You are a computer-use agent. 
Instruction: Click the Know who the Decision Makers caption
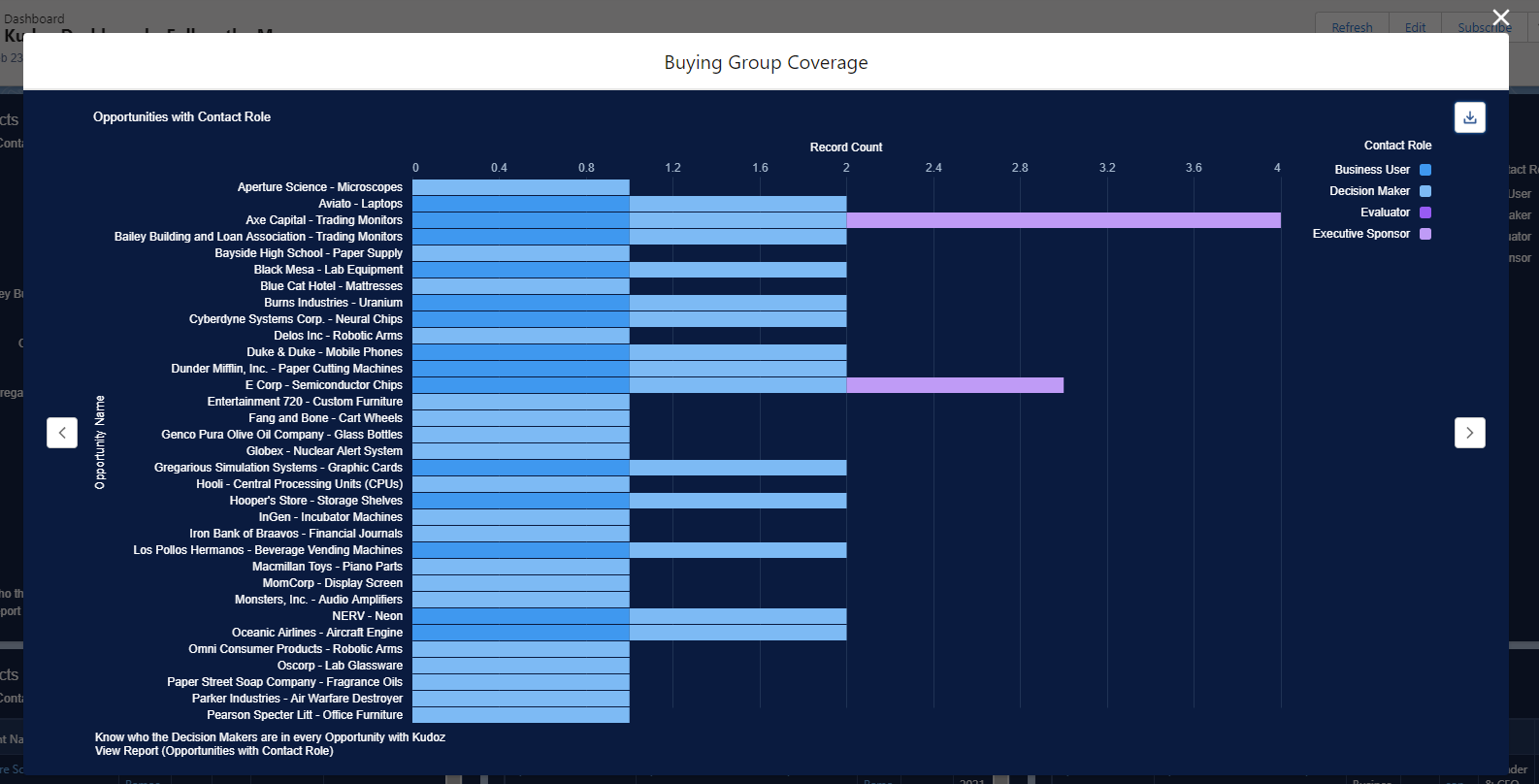[x=270, y=737]
